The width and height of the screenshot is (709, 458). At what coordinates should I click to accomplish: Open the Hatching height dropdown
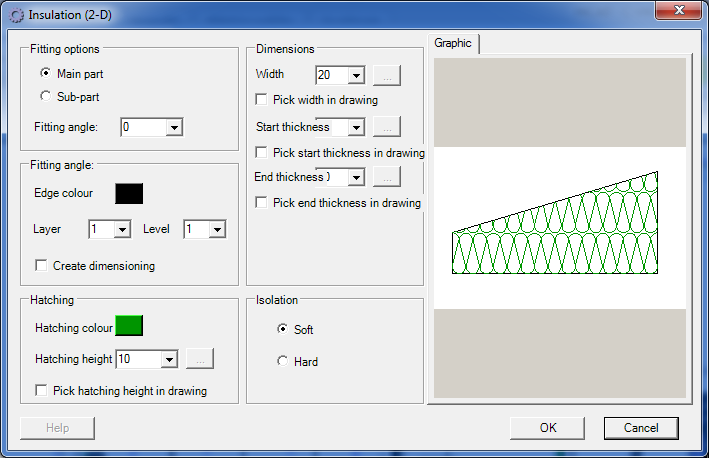pos(169,360)
